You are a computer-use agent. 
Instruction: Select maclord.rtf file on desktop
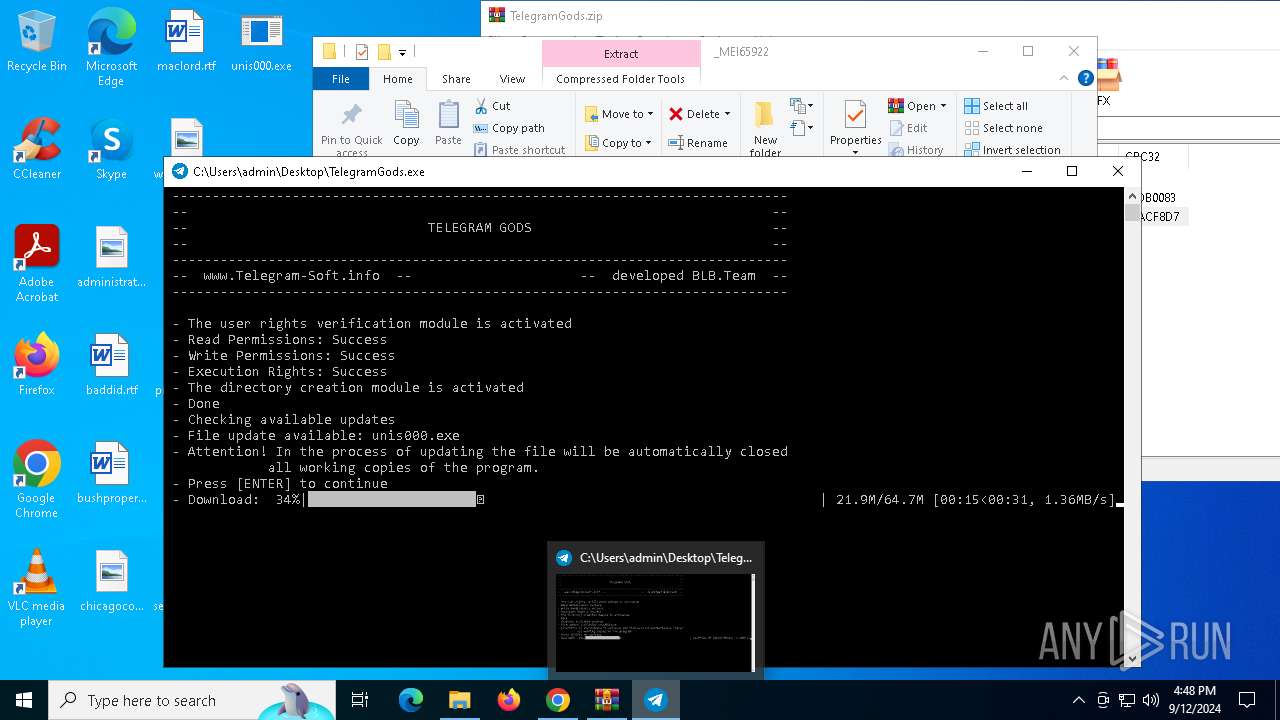point(186,41)
